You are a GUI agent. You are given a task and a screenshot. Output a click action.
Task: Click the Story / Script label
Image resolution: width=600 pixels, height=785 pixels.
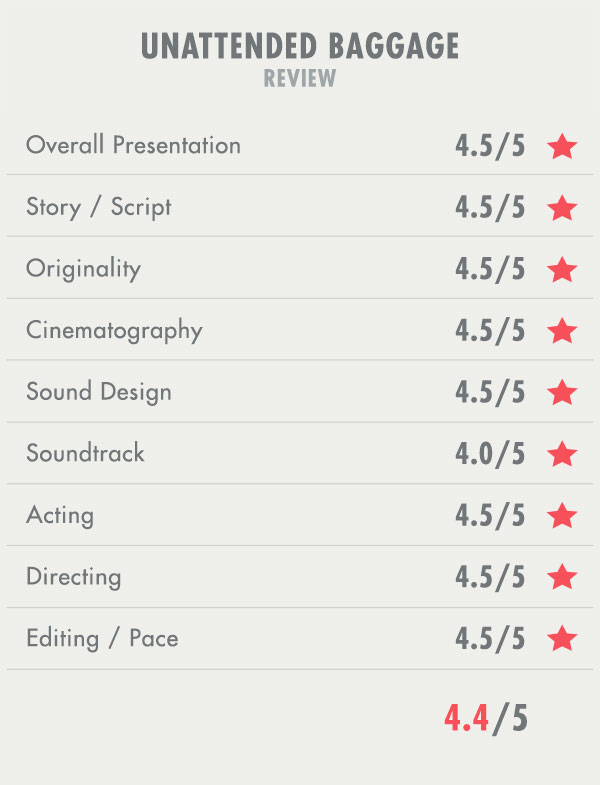pos(98,208)
